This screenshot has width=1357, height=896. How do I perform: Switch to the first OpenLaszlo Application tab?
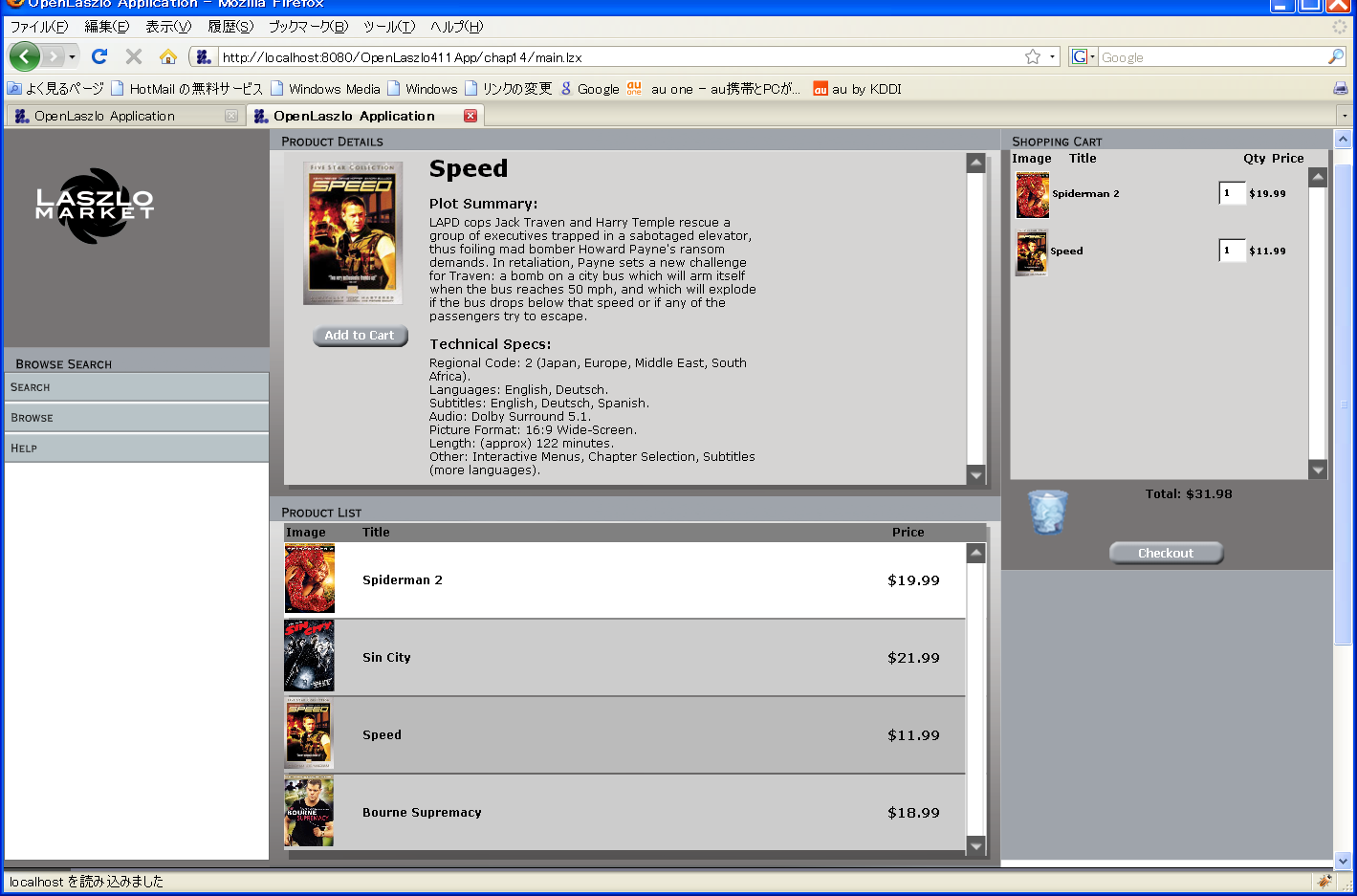point(105,116)
